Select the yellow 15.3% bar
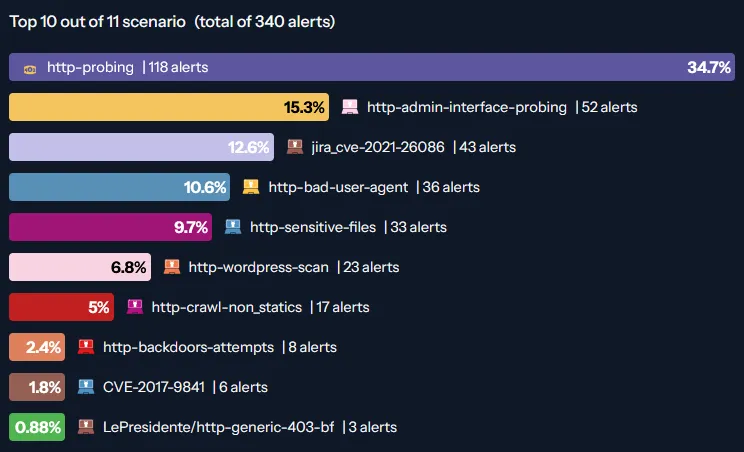 point(169,107)
